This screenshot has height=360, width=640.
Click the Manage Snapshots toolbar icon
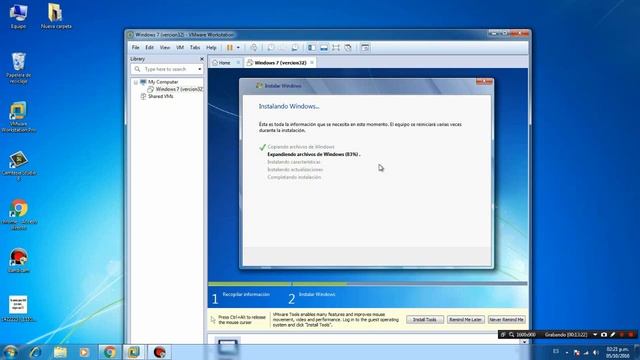[295, 48]
